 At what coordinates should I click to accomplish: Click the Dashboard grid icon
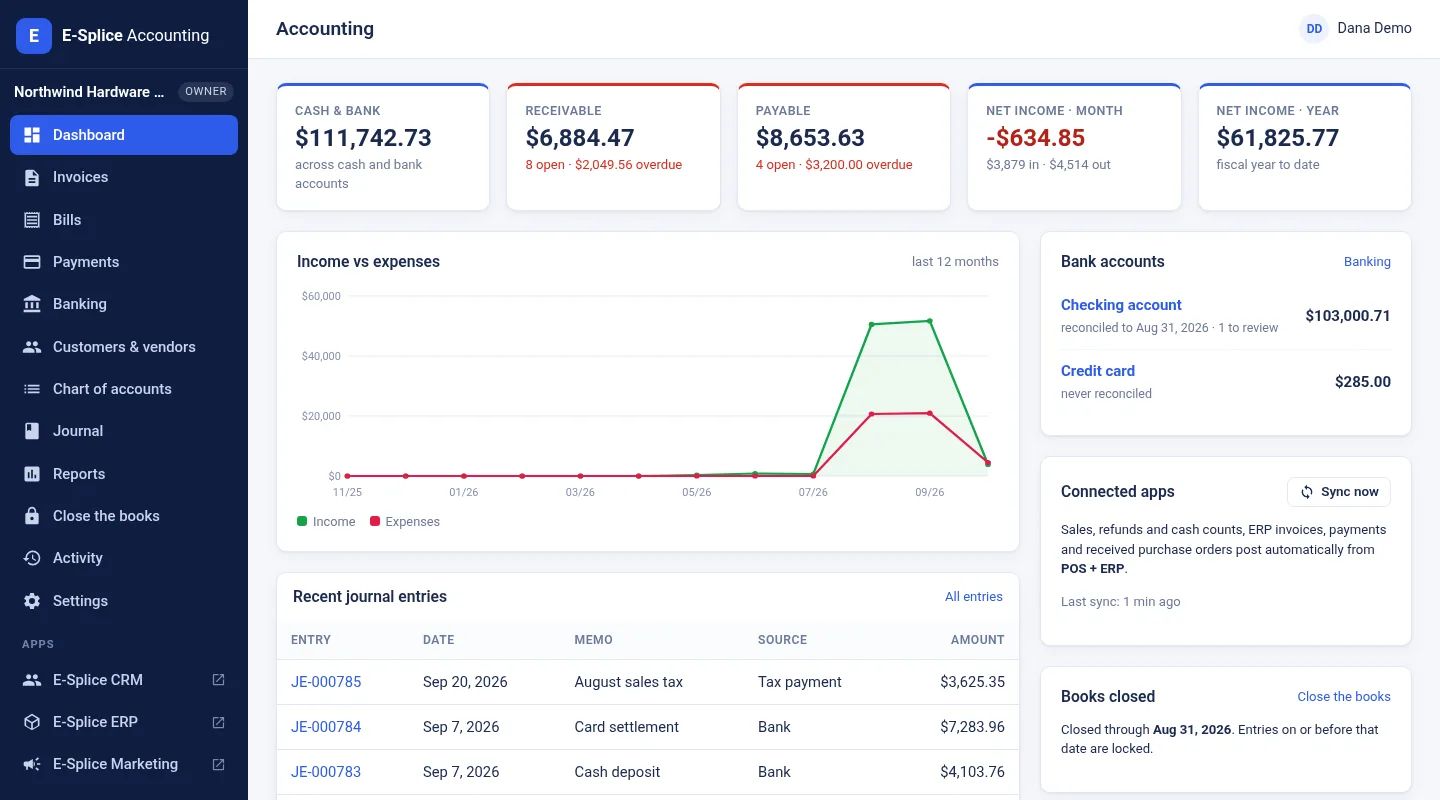(32, 135)
